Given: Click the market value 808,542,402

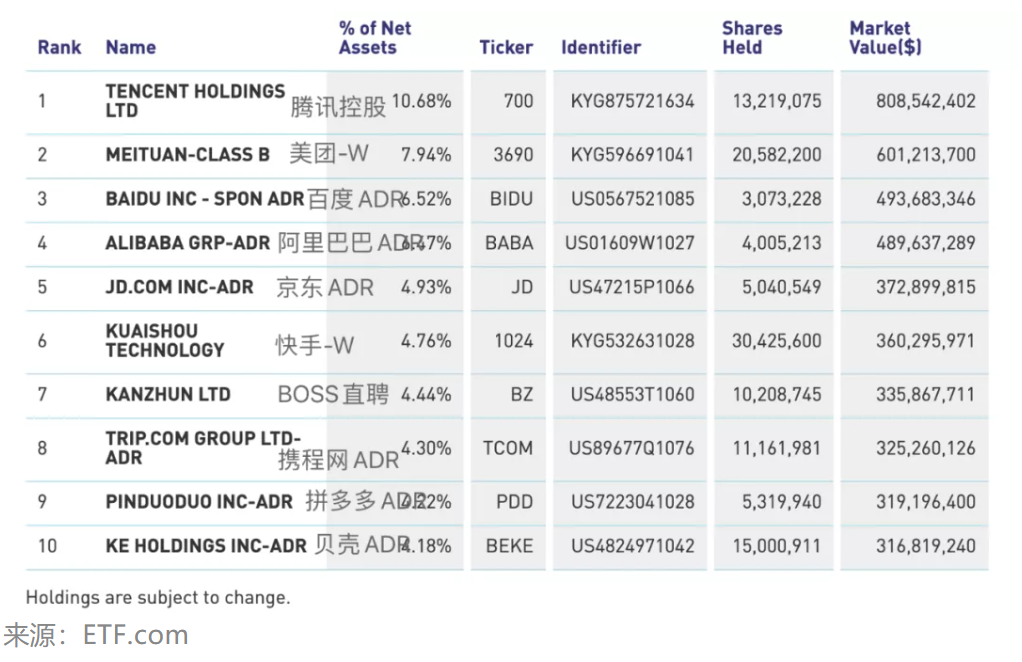Looking at the screenshot, I should (x=925, y=101).
